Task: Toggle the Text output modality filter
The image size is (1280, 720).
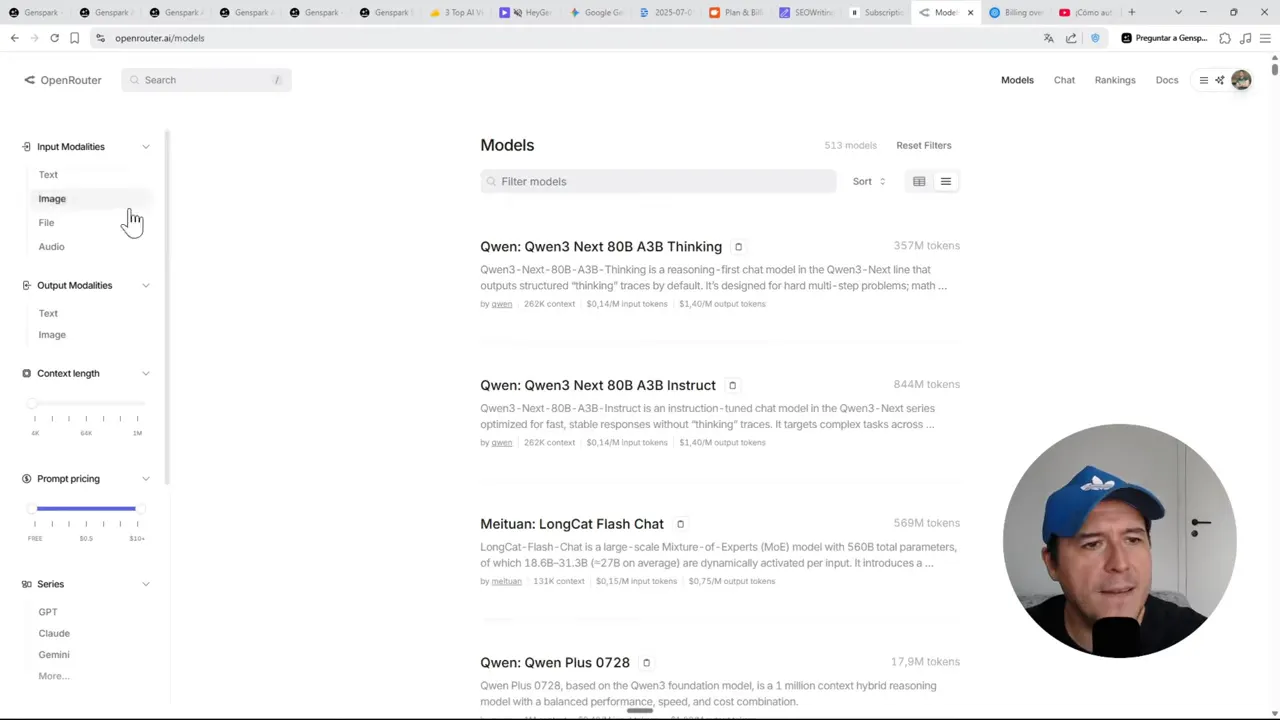Action: (48, 313)
